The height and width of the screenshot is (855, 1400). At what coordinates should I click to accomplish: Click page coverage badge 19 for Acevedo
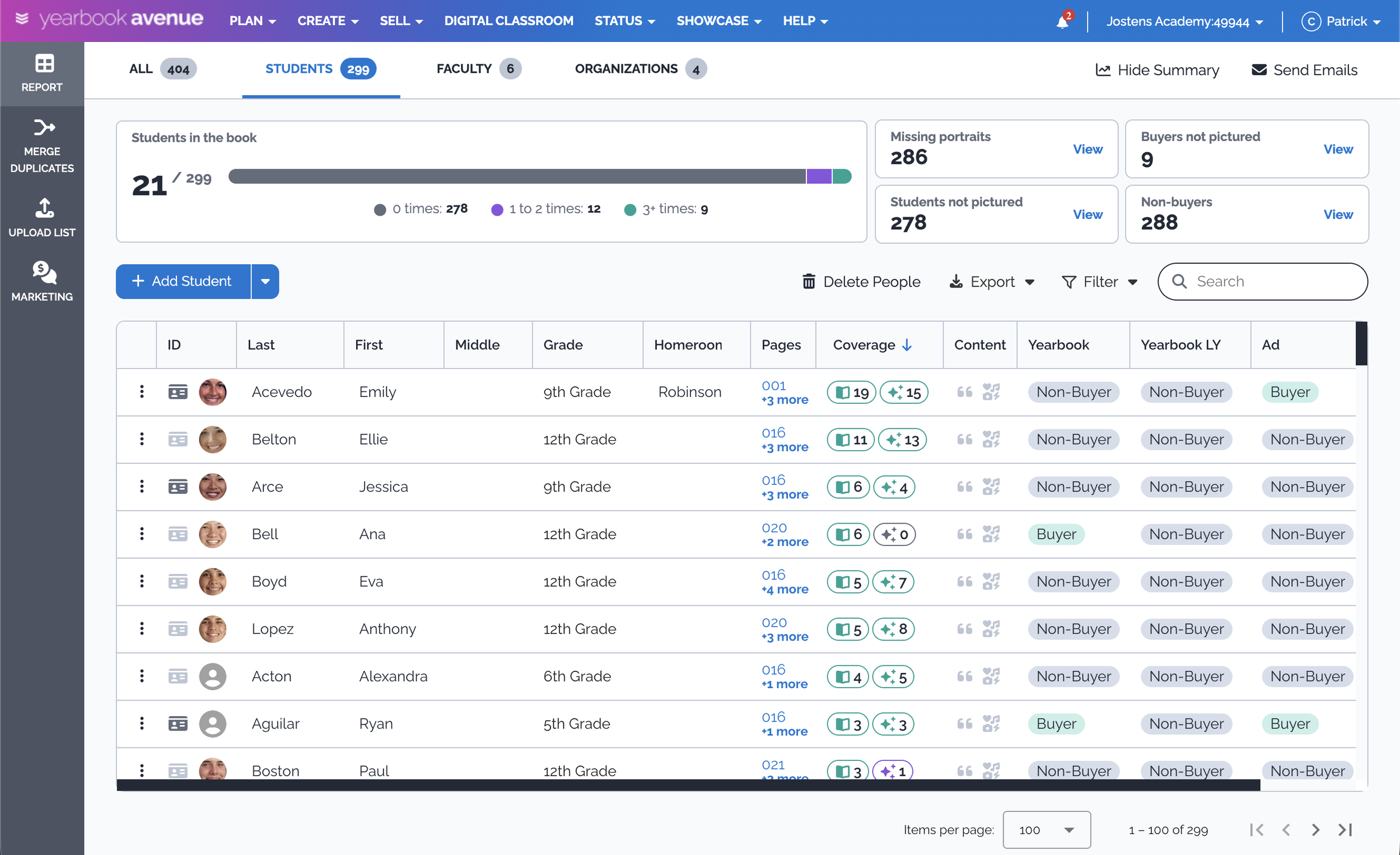point(852,392)
